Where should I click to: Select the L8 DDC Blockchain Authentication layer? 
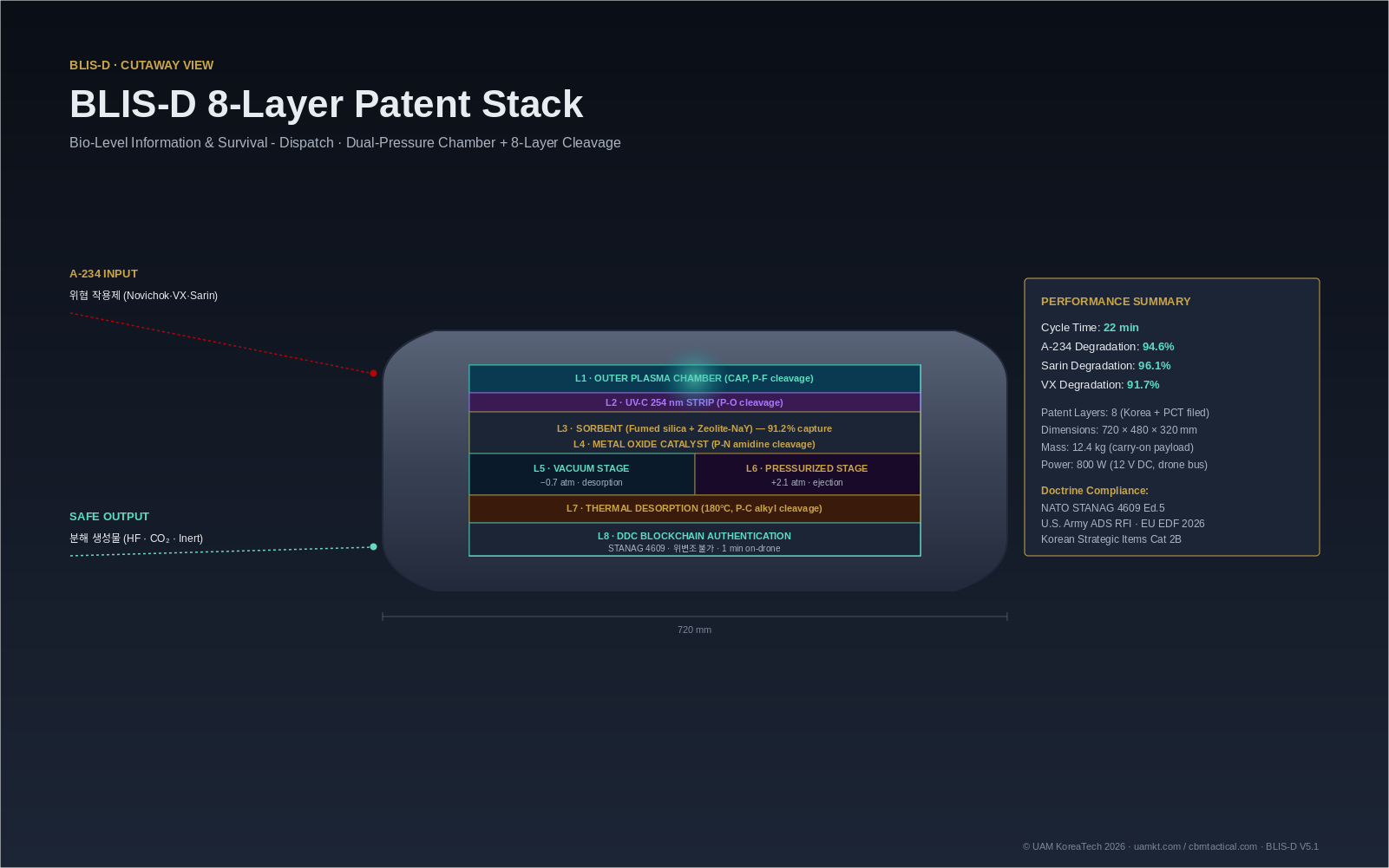(x=694, y=539)
